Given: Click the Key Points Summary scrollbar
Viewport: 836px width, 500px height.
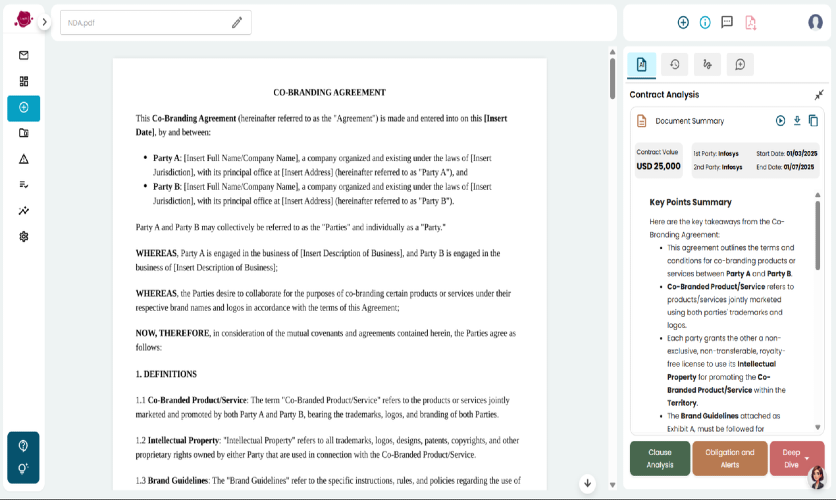Looking at the screenshot, I should tap(817, 235).
